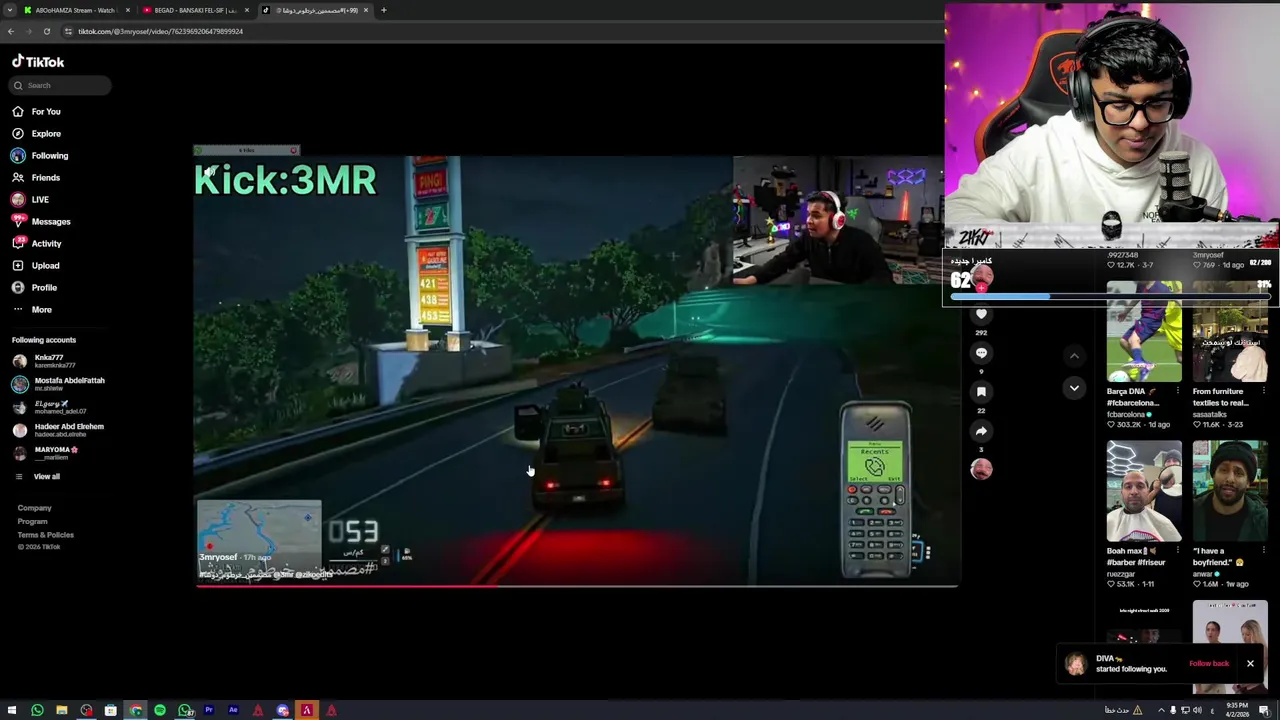
Task: Switch to ABOoHAMZA Stream browser tab
Action: coord(75,10)
